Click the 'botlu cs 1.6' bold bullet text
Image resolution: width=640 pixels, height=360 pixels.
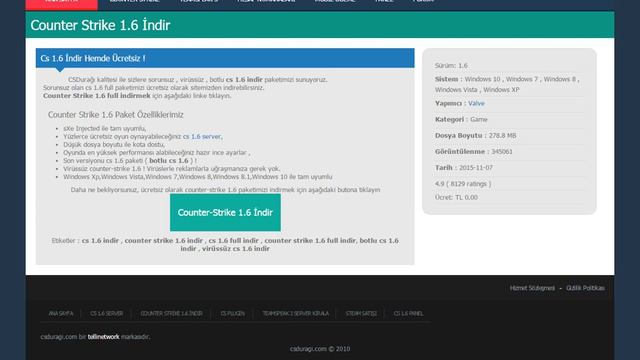click(x=169, y=161)
